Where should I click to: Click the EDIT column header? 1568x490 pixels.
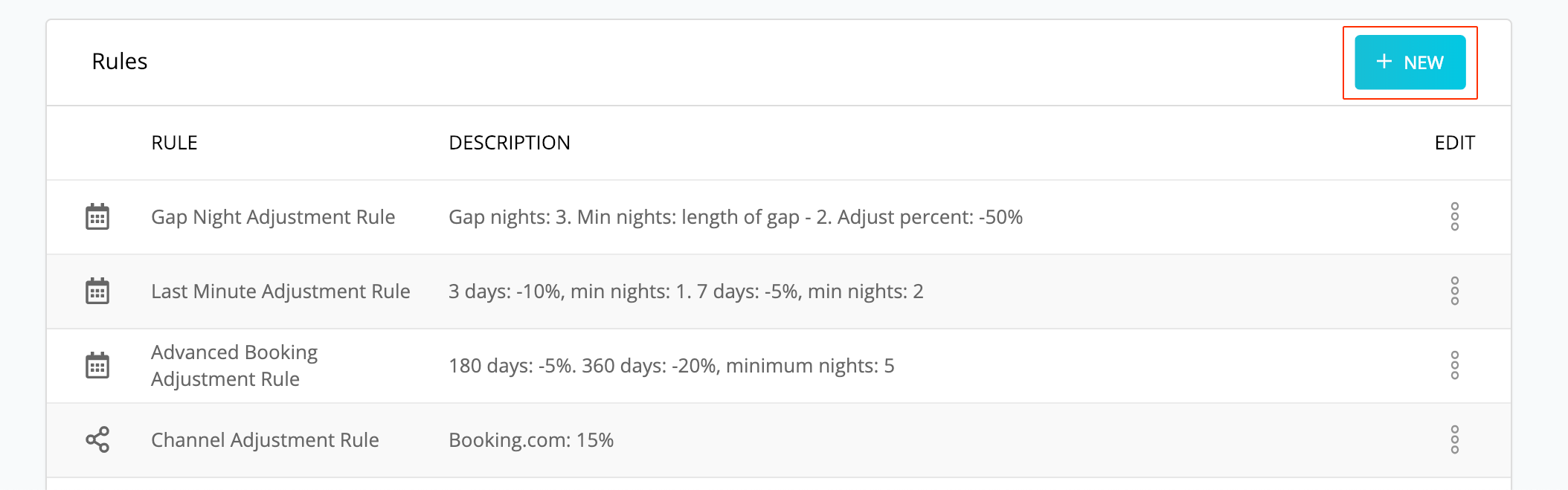1454,143
